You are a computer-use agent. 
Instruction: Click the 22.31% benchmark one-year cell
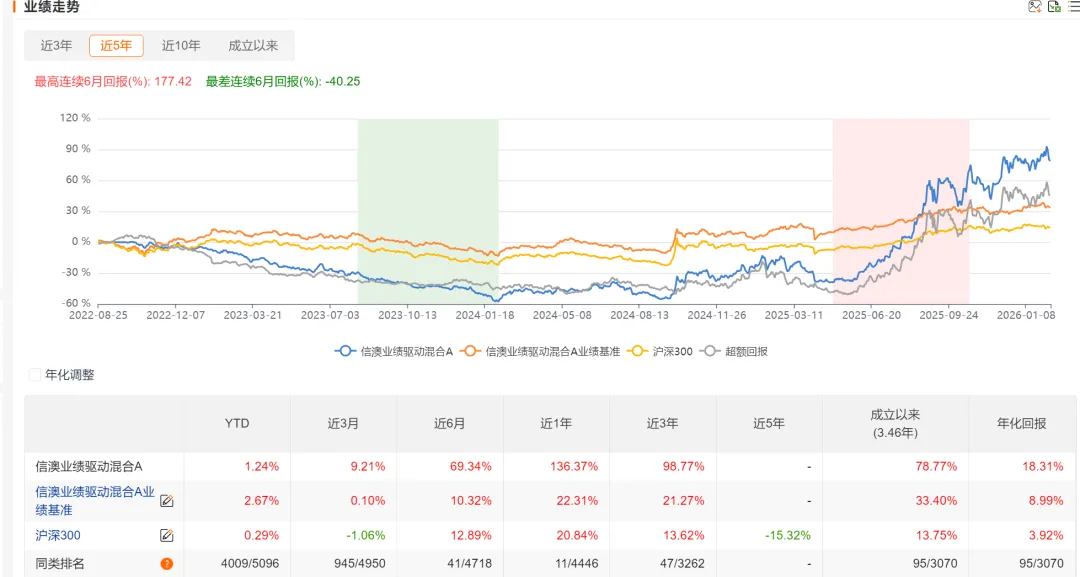pyautogui.click(x=577, y=501)
